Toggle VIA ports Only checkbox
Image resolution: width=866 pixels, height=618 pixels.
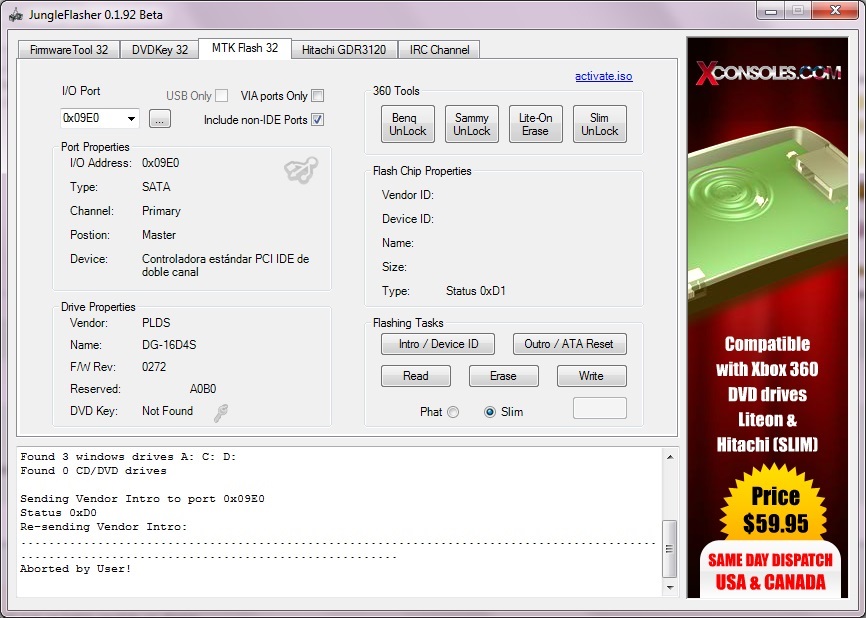click(x=318, y=96)
